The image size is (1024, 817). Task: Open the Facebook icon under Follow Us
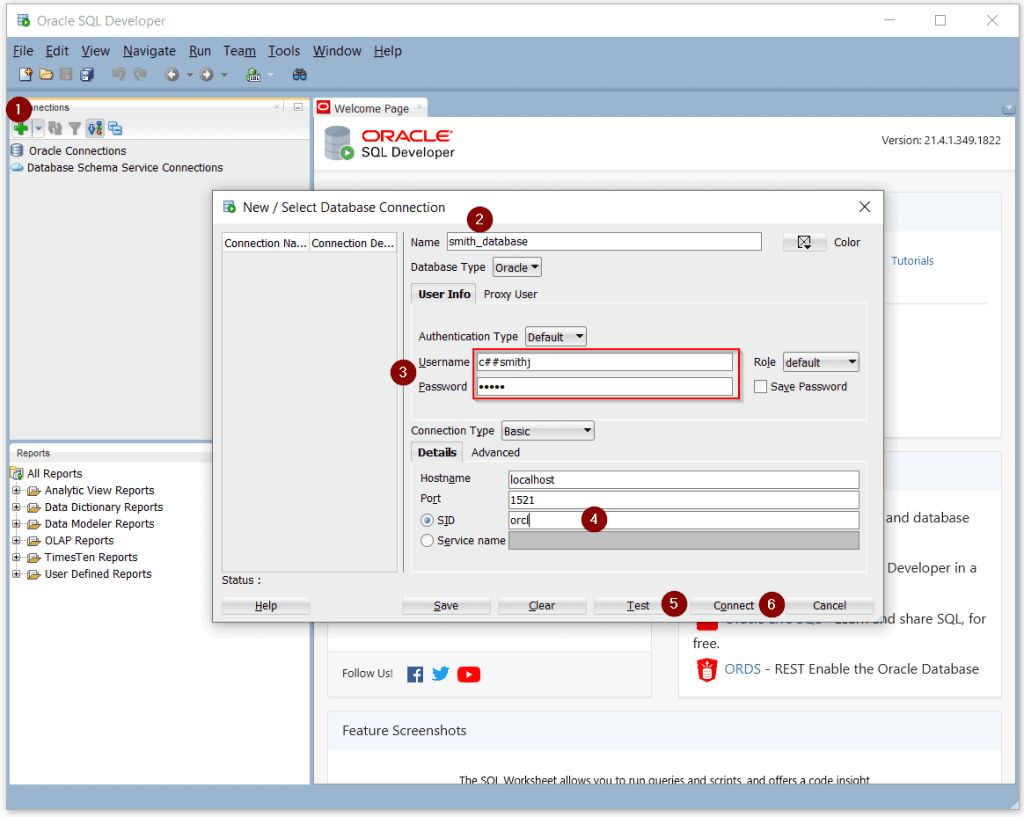click(415, 674)
